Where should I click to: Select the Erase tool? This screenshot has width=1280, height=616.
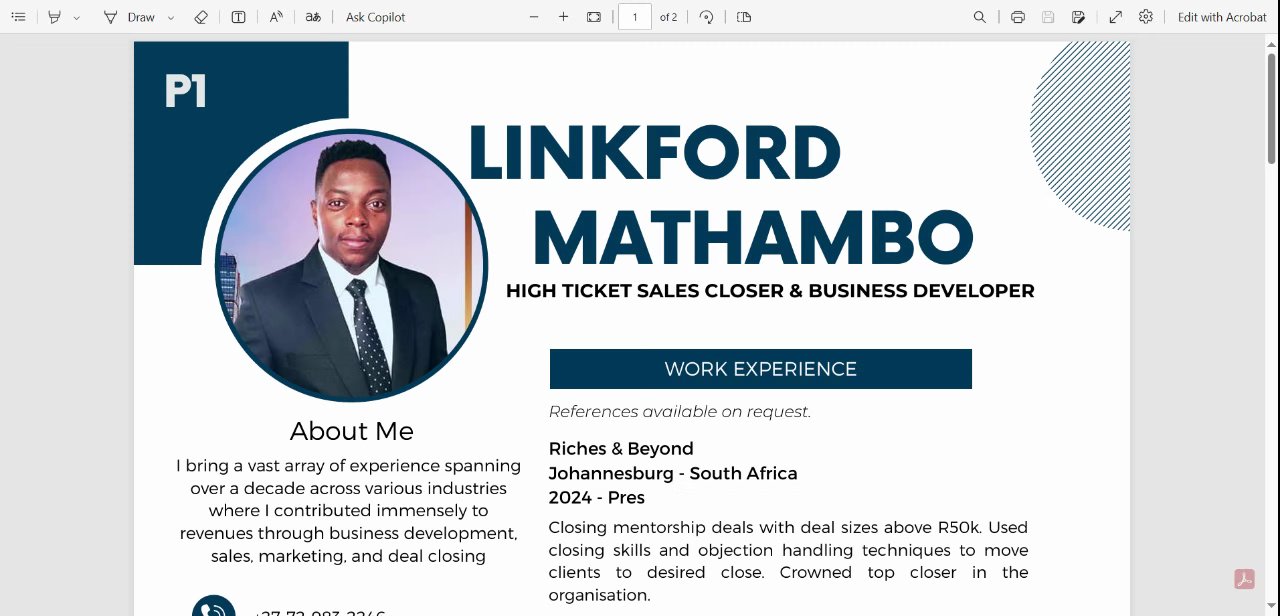(201, 17)
